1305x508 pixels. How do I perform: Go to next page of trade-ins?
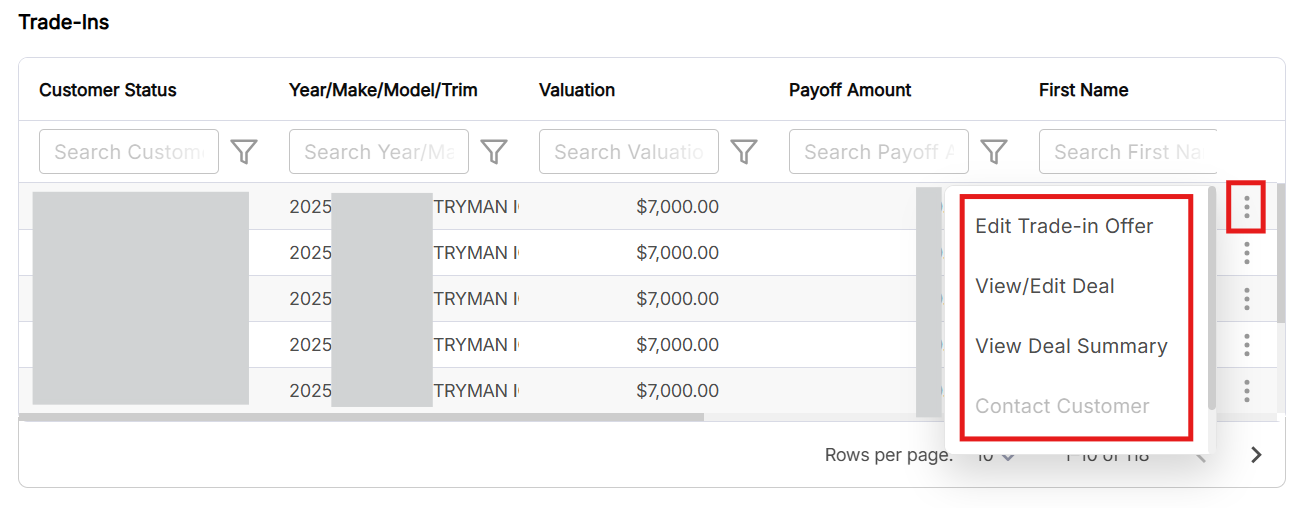tap(1256, 455)
